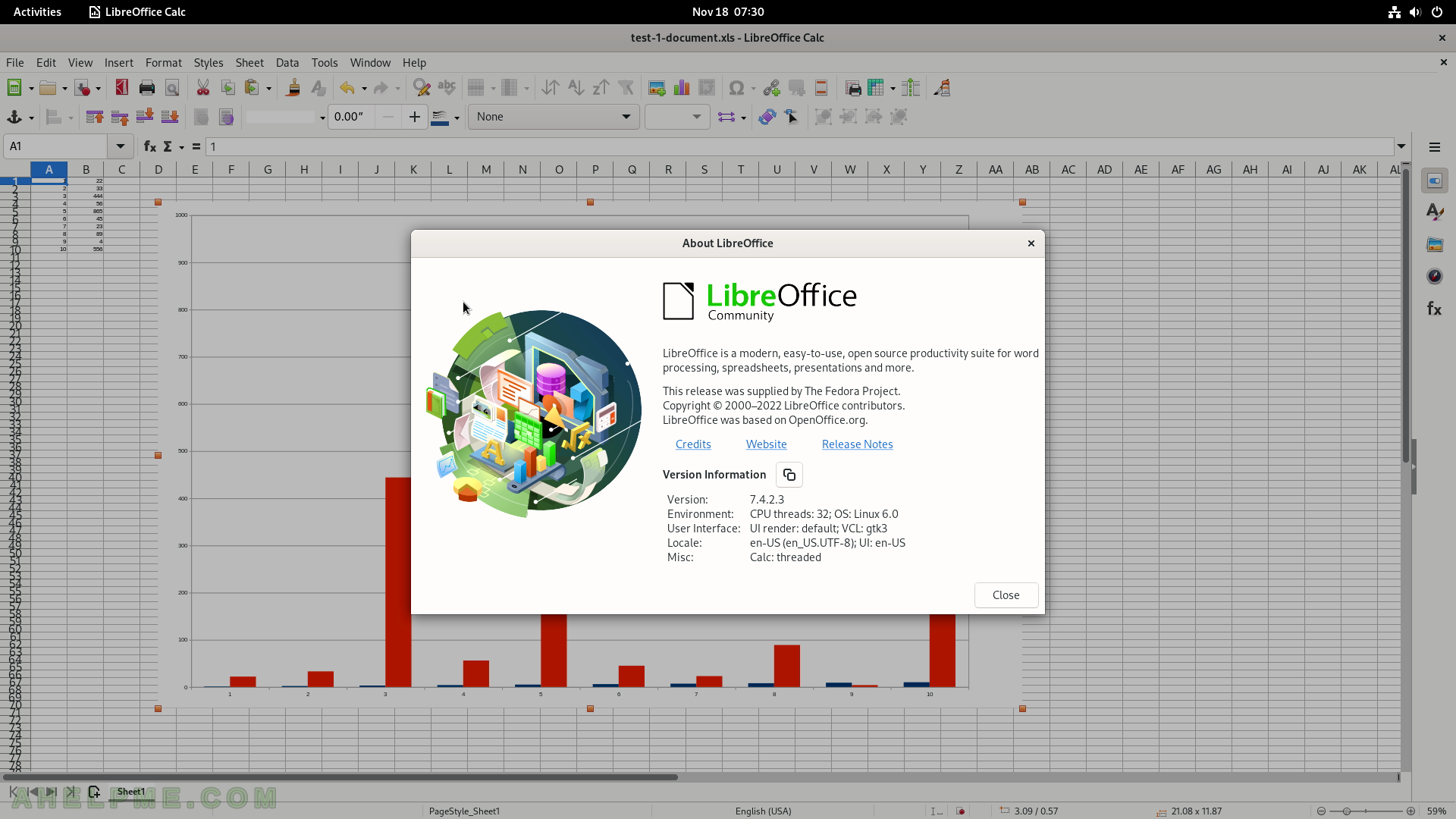The image size is (1456, 819).
Task: Toggle the Rotate tool icon
Action: [x=767, y=117]
